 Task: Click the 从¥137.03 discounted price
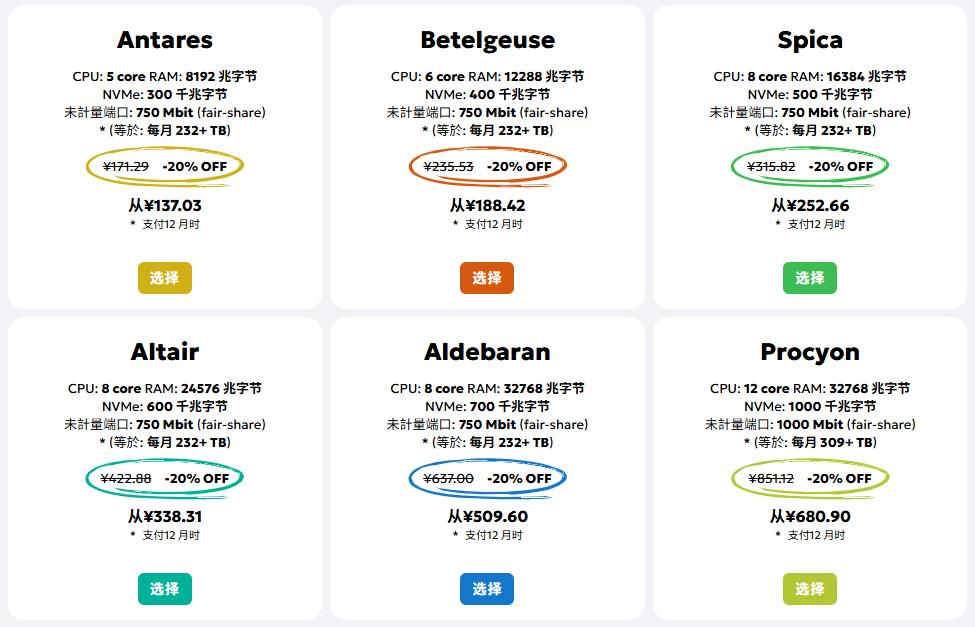tap(164, 206)
